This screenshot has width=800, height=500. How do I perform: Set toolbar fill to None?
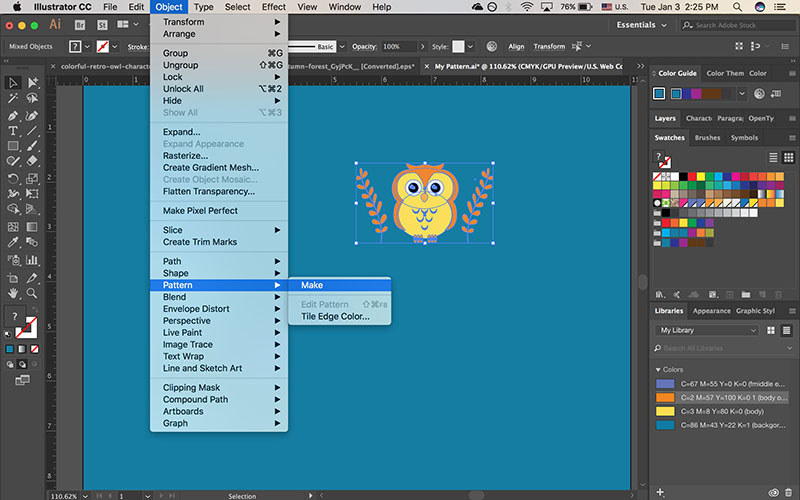point(34,349)
